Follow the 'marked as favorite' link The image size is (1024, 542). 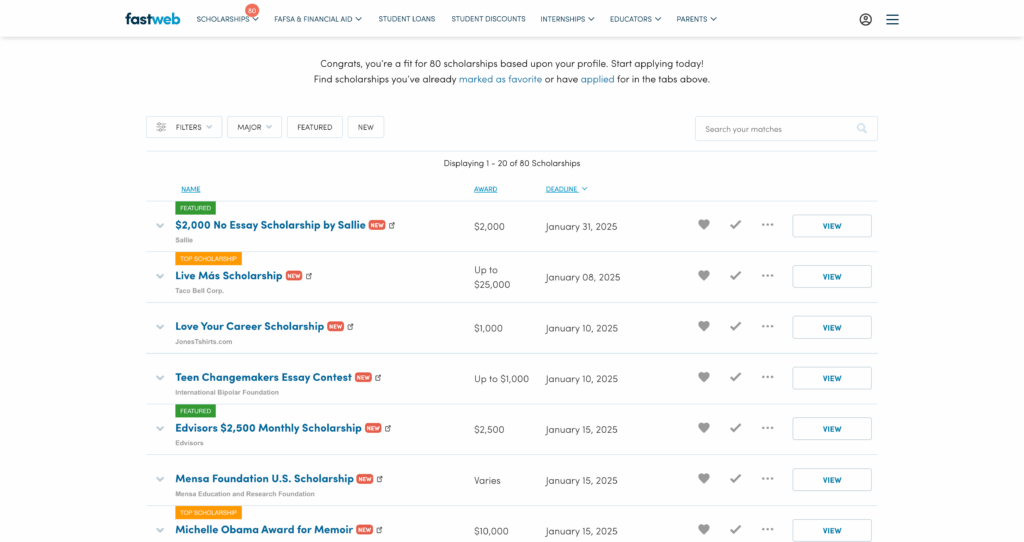[500, 79]
